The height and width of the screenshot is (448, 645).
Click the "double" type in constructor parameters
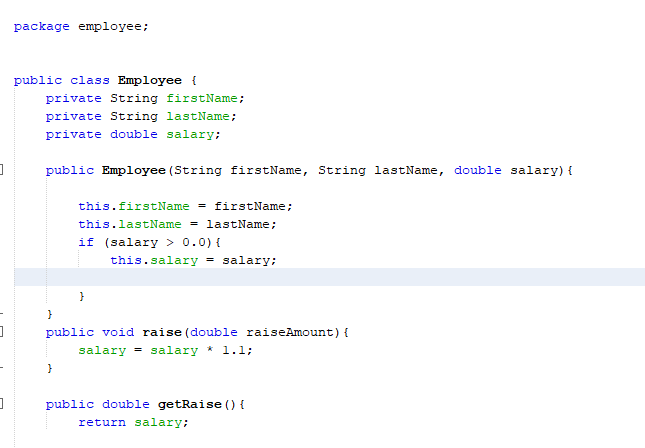click(478, 170)
